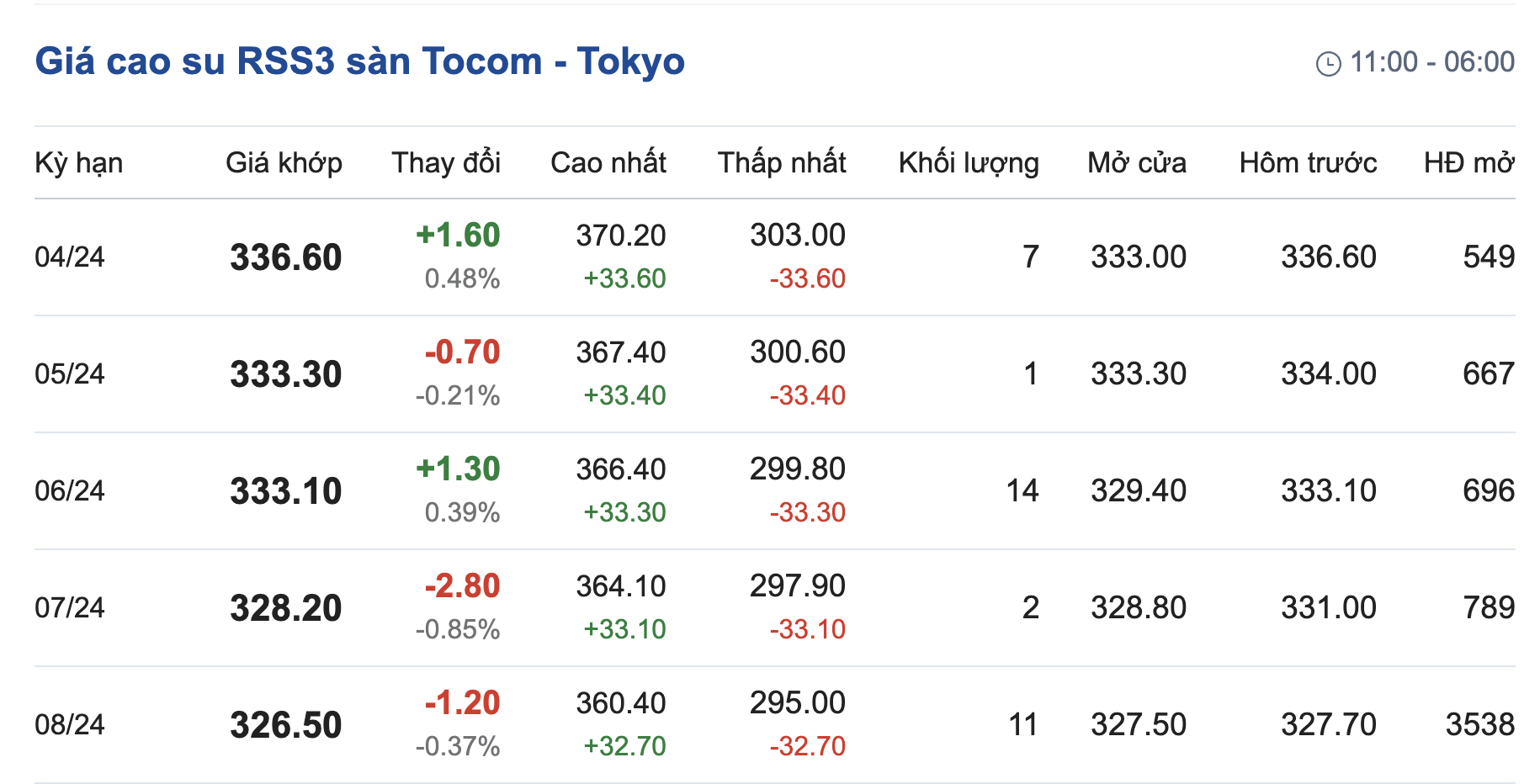Viewport: 1540px width, 784px height.
Task: Click the -2.80 change value for 07/24
Action: point(462,585)
